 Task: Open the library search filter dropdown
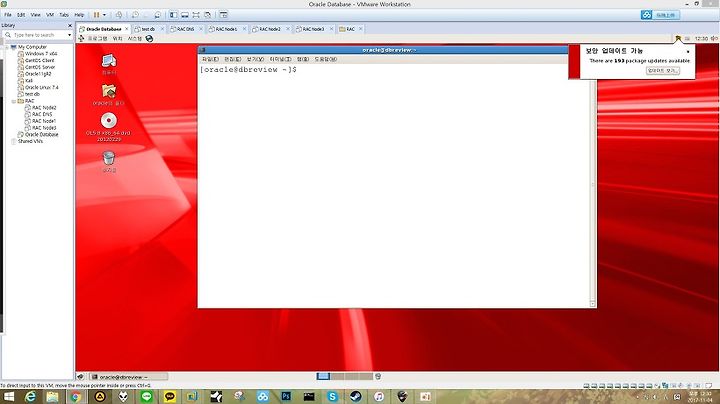[x=69, y=35]
